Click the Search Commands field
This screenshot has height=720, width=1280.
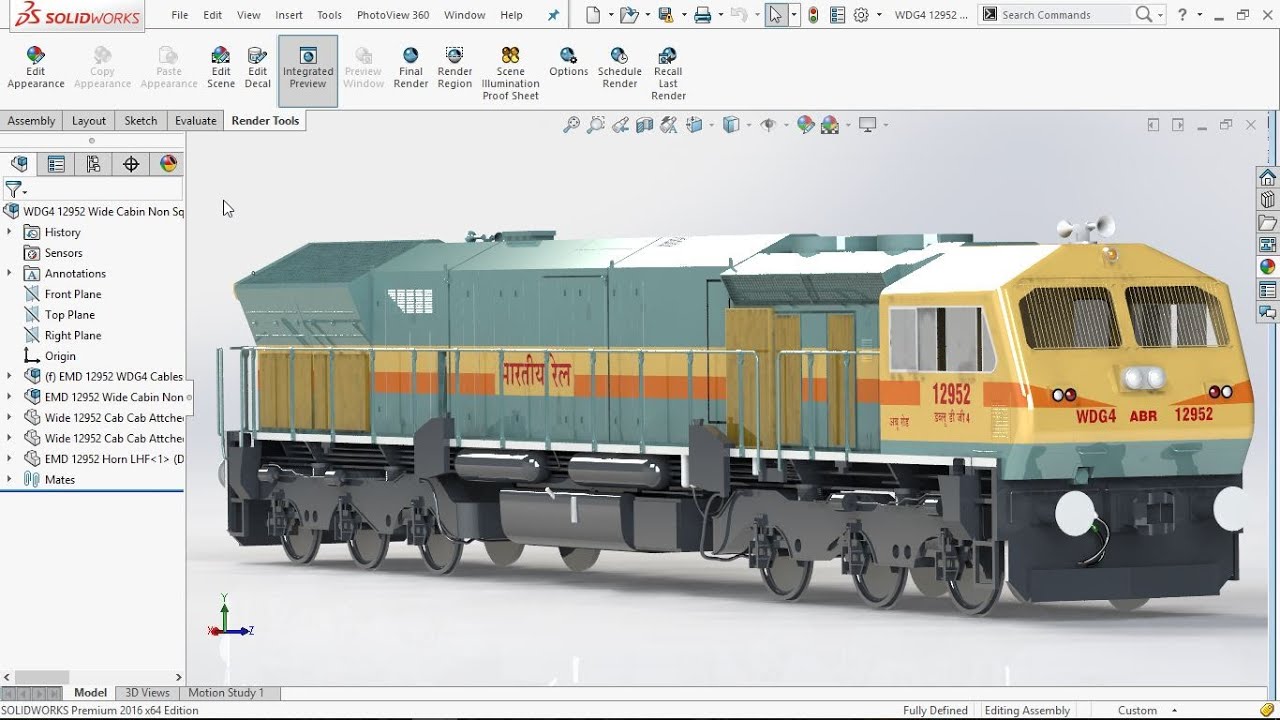(x=1065, y=15)
